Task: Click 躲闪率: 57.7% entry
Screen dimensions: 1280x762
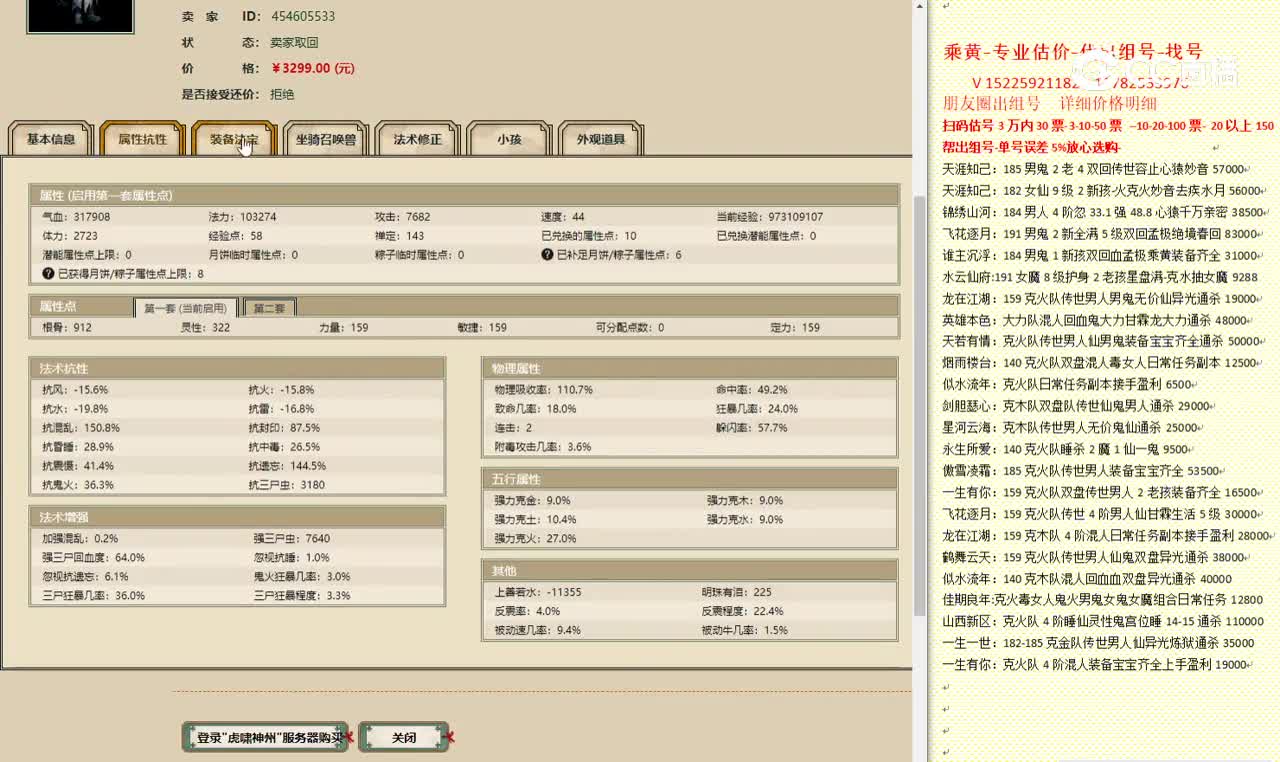Action: click(752, 427)
